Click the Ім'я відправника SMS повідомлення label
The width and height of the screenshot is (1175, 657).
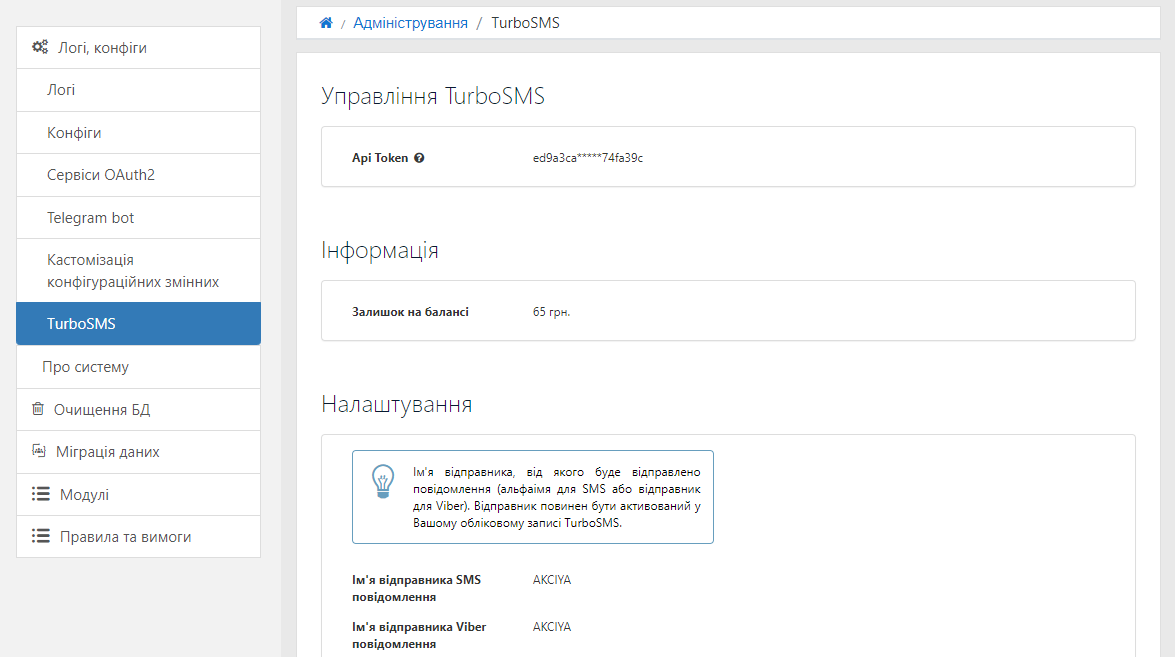(417, 588)
